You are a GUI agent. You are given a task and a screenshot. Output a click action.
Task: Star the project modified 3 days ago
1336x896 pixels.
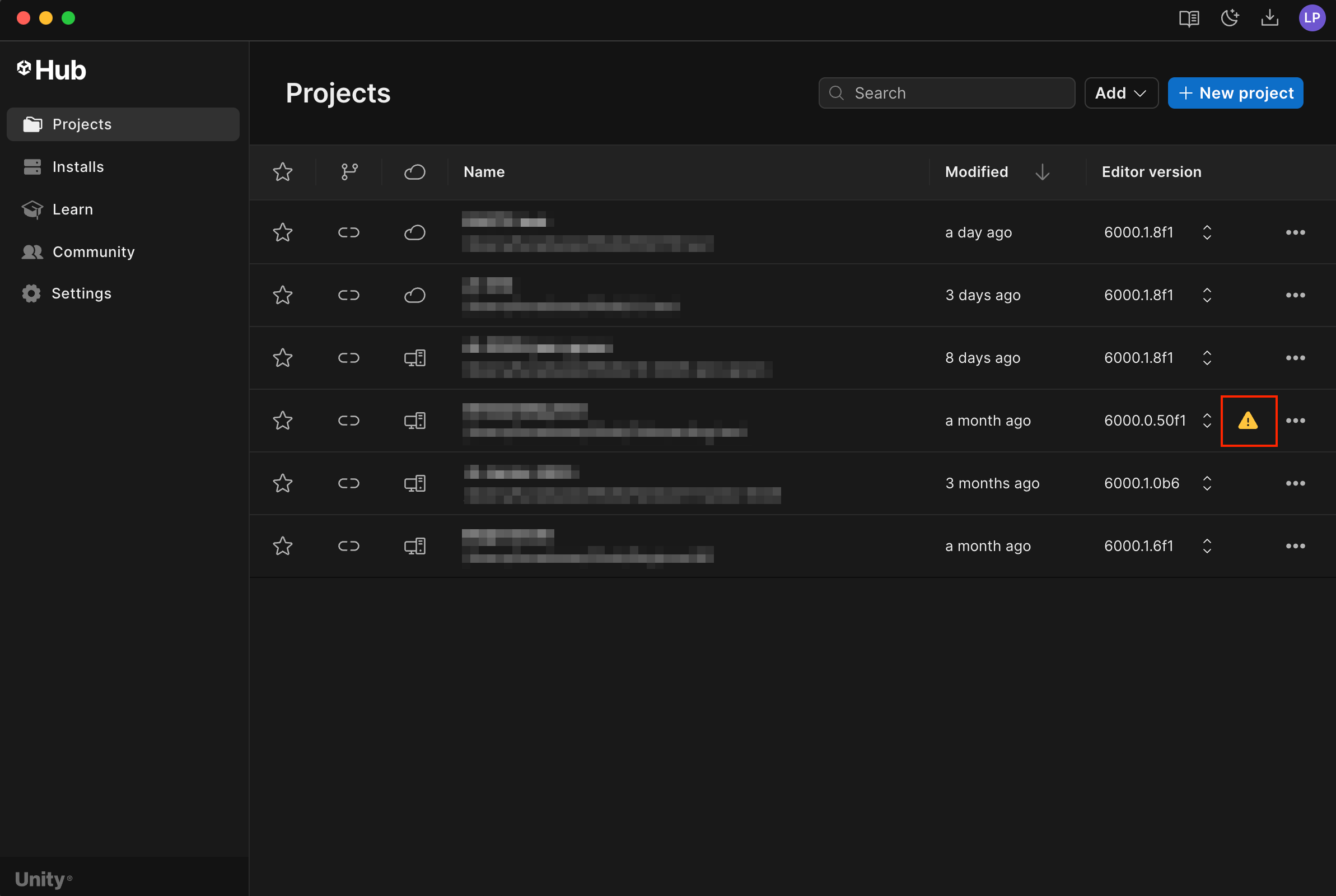click(283, 296)
